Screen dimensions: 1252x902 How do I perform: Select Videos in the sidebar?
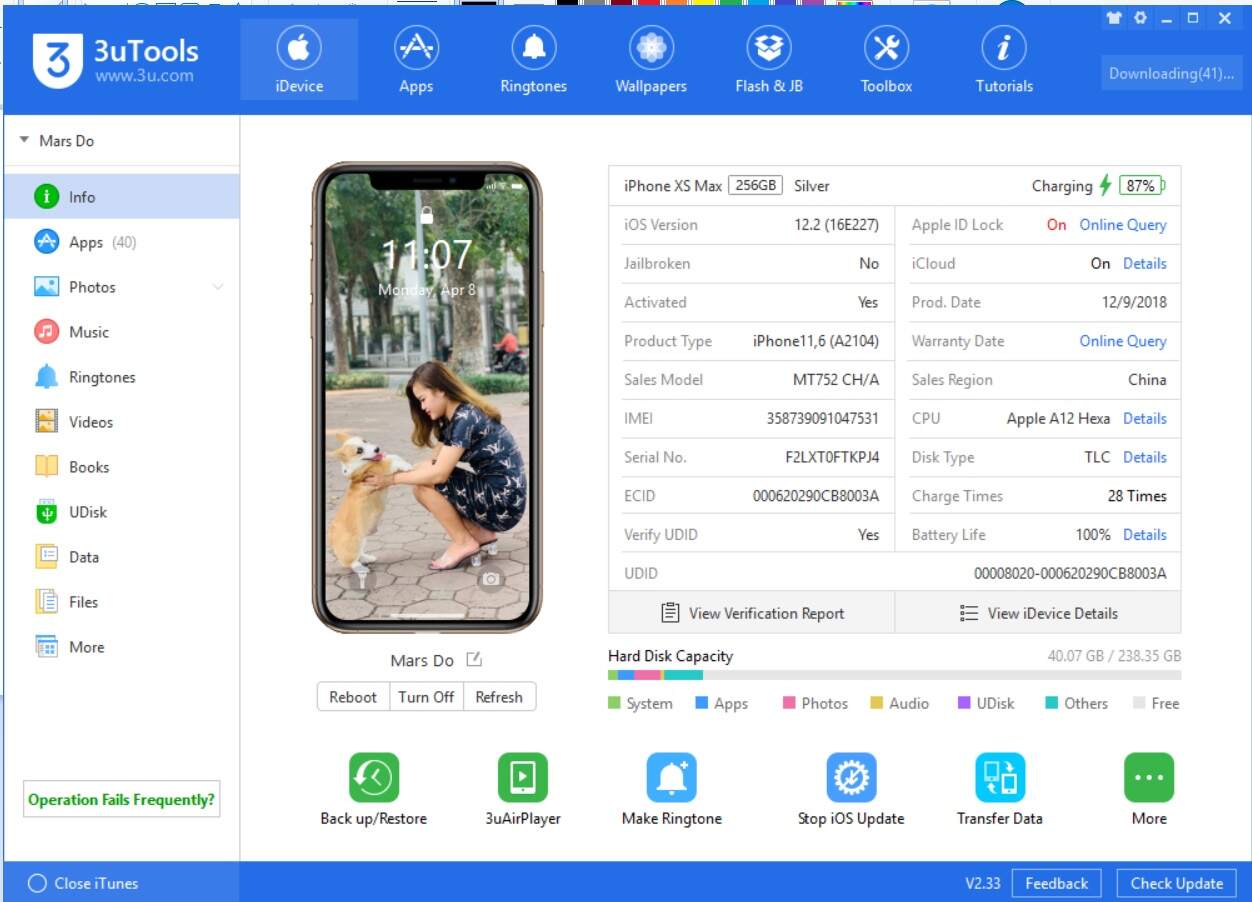point(122,422)
